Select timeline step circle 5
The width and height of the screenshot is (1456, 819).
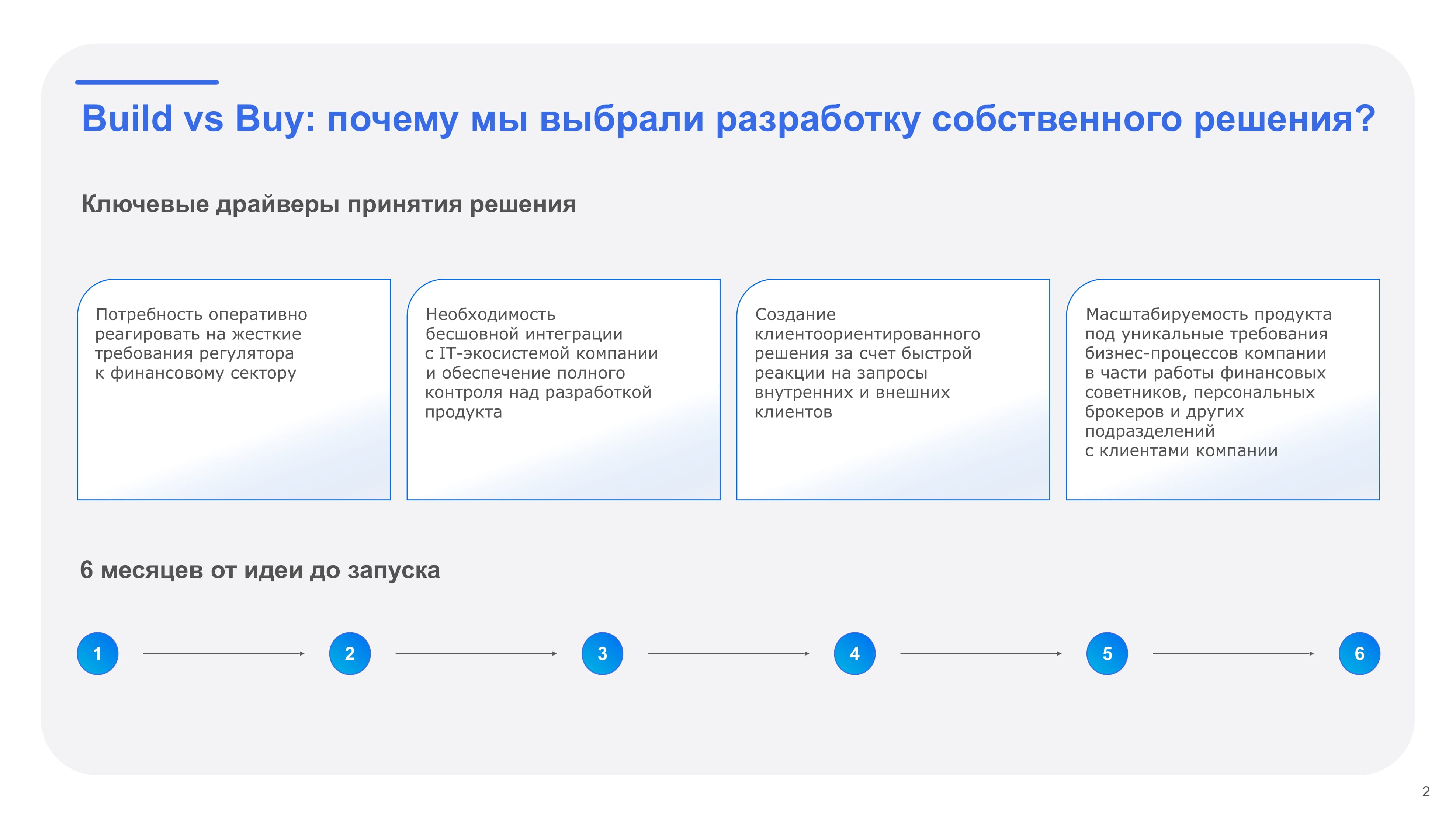(x=1107, y=653)
